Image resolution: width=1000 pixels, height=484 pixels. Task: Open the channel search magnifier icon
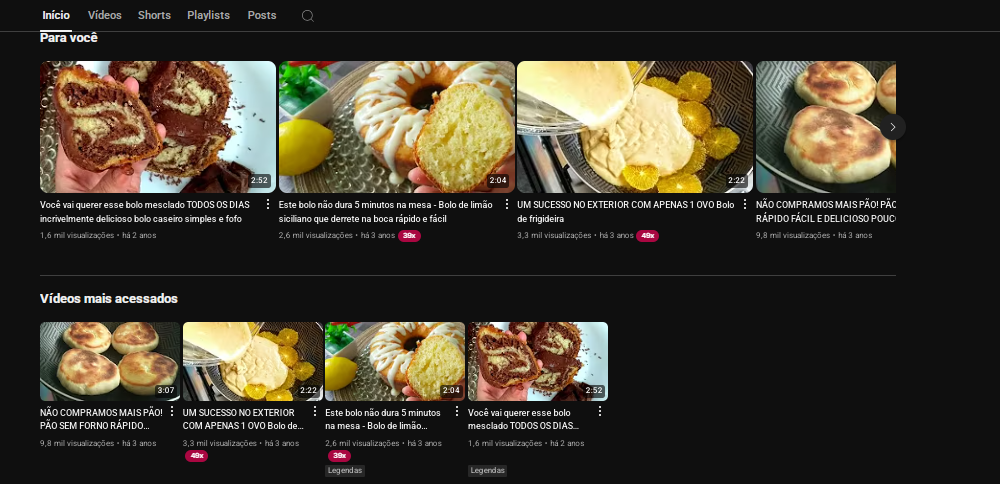tap(307, 16)
